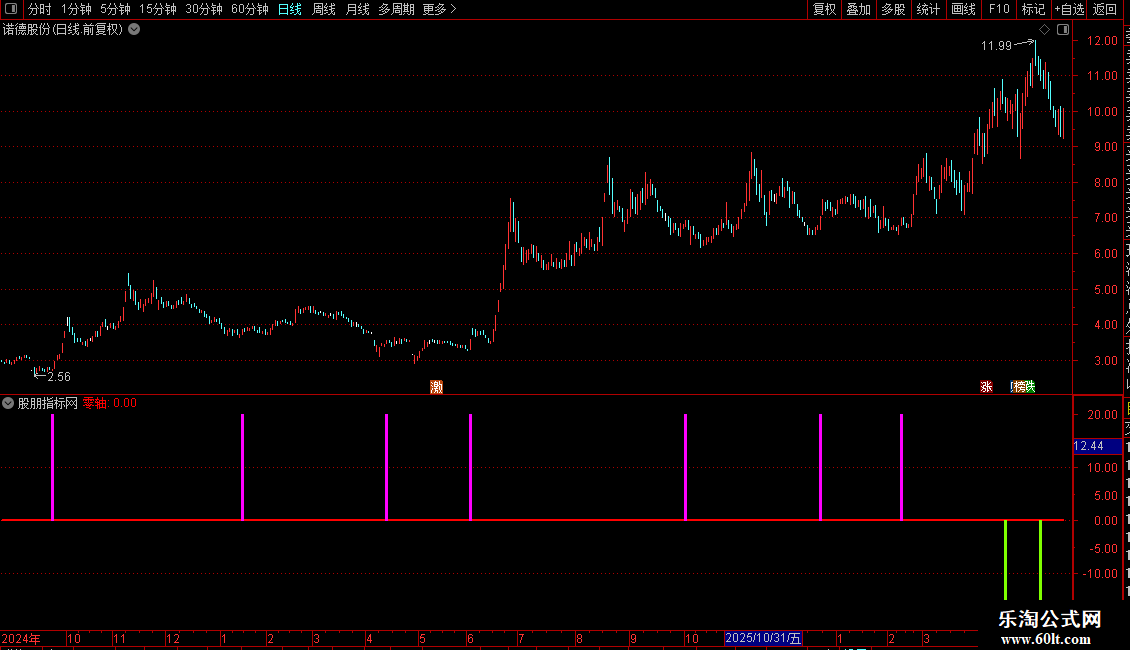
Task: Switch to 分时 intraday view
Action: (40, 9)
